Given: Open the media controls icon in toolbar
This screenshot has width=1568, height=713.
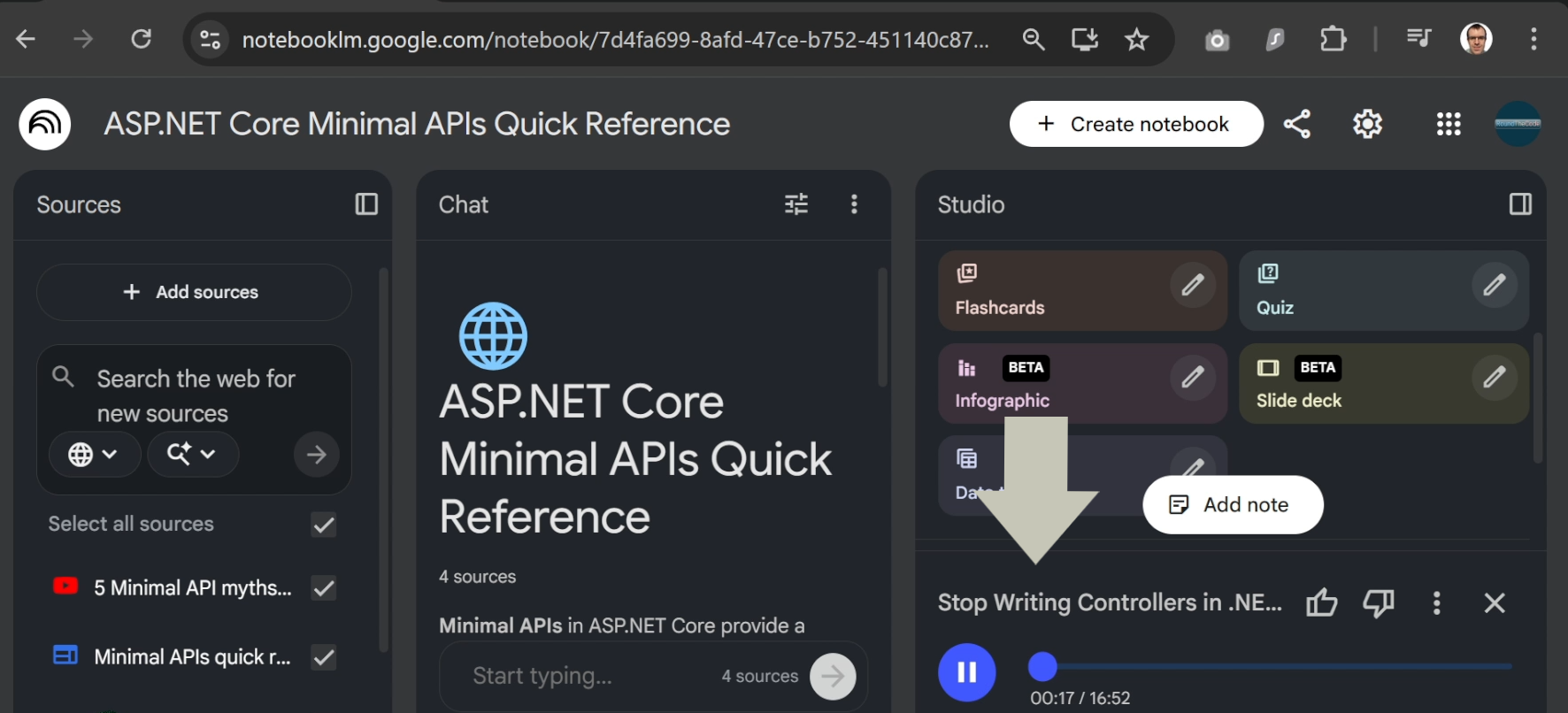Looking at the screenshot, I should point(1418,38).
